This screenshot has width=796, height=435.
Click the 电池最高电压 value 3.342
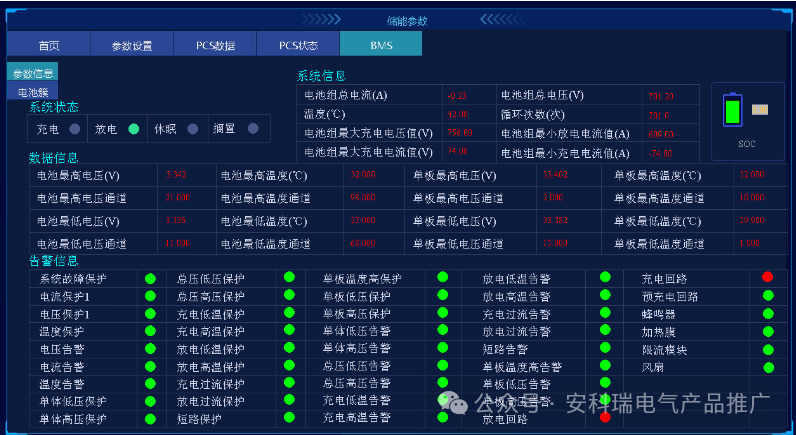pyautogui.click(x=176, y=175)
